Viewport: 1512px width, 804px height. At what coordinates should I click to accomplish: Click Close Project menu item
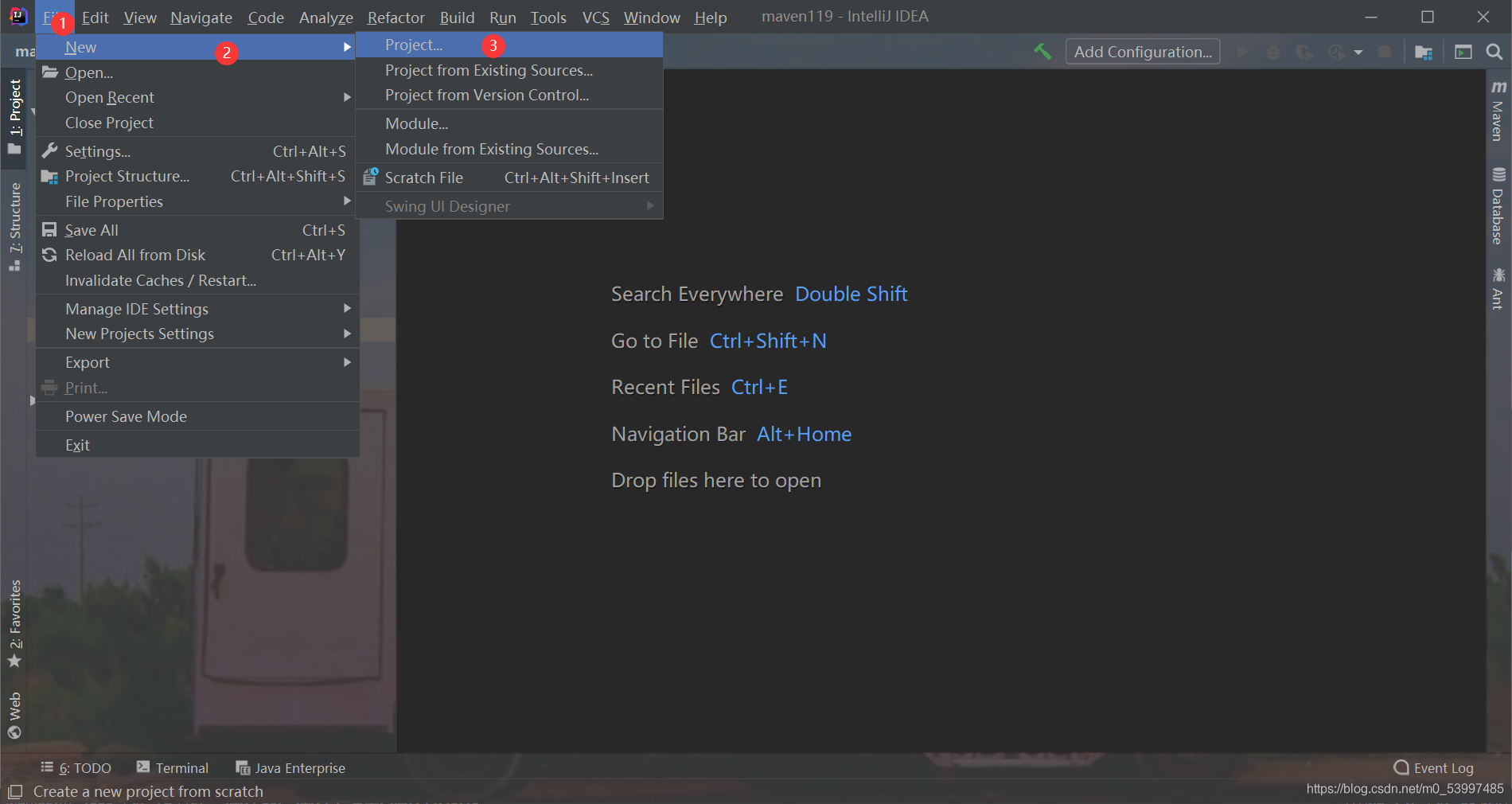[x=197, y=123]
